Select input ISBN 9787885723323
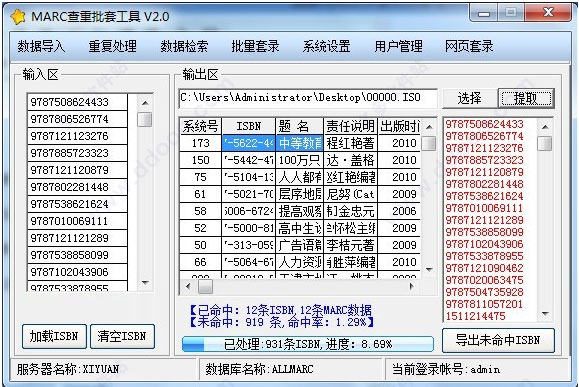The image size is (579, 387). (x=77, y=153)
